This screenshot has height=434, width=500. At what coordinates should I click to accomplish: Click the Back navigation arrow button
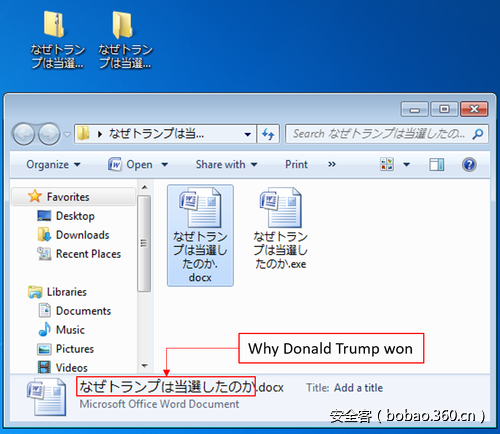click(x=23, y=134)
